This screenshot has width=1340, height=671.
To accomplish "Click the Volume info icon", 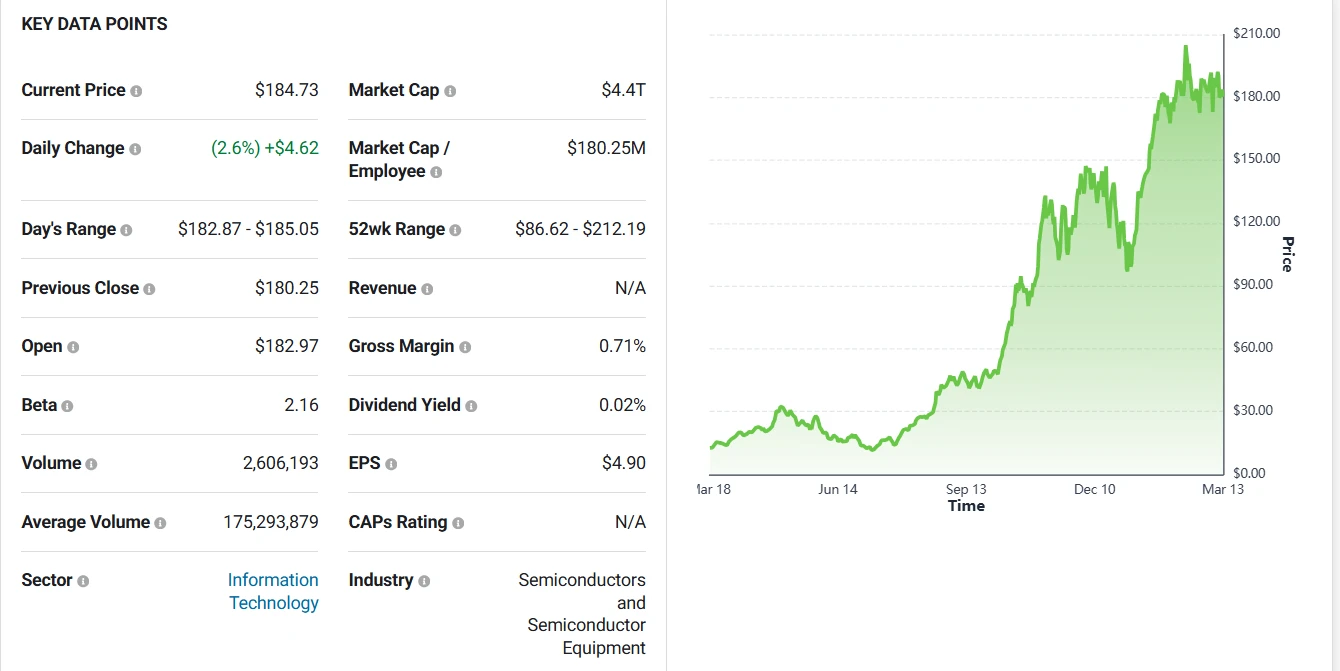I will 91,464.
